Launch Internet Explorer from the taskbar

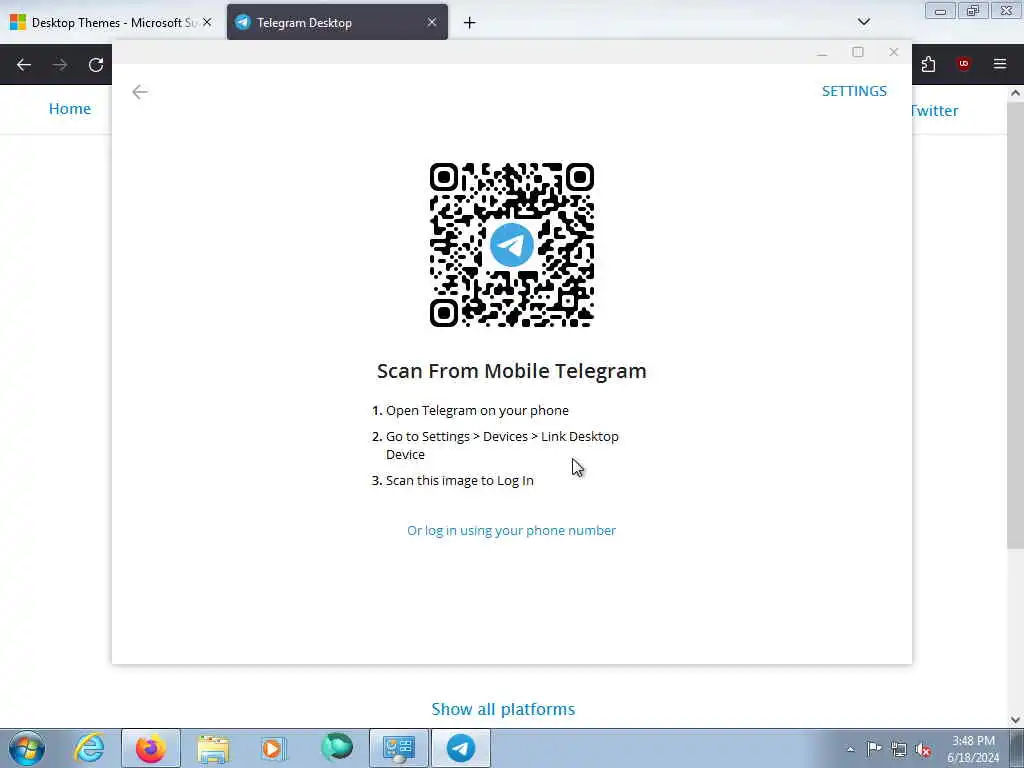[x=89, y=748]
